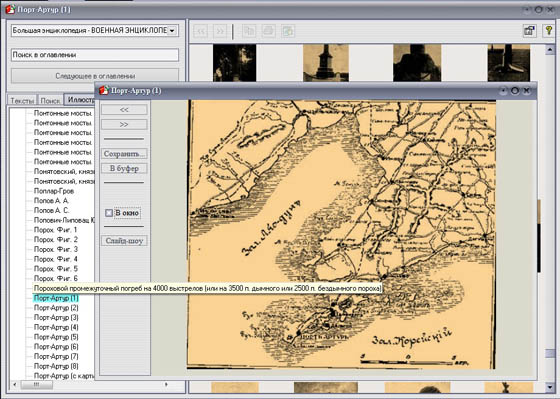This screenshot has height=399, width=560.
Task: Click the "В буфер" button
Action: tap(124, 169)
